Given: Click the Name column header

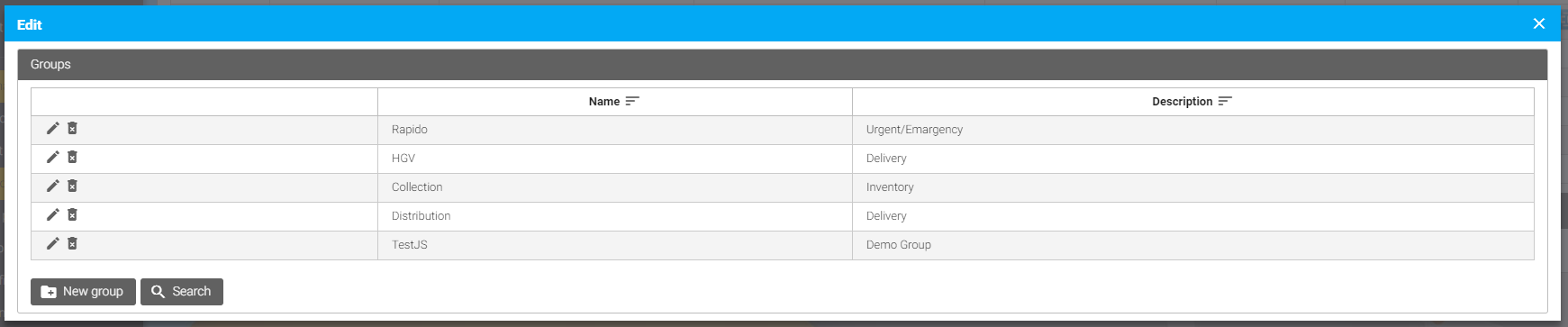Looking at the screenshot, I should [615, 102].
